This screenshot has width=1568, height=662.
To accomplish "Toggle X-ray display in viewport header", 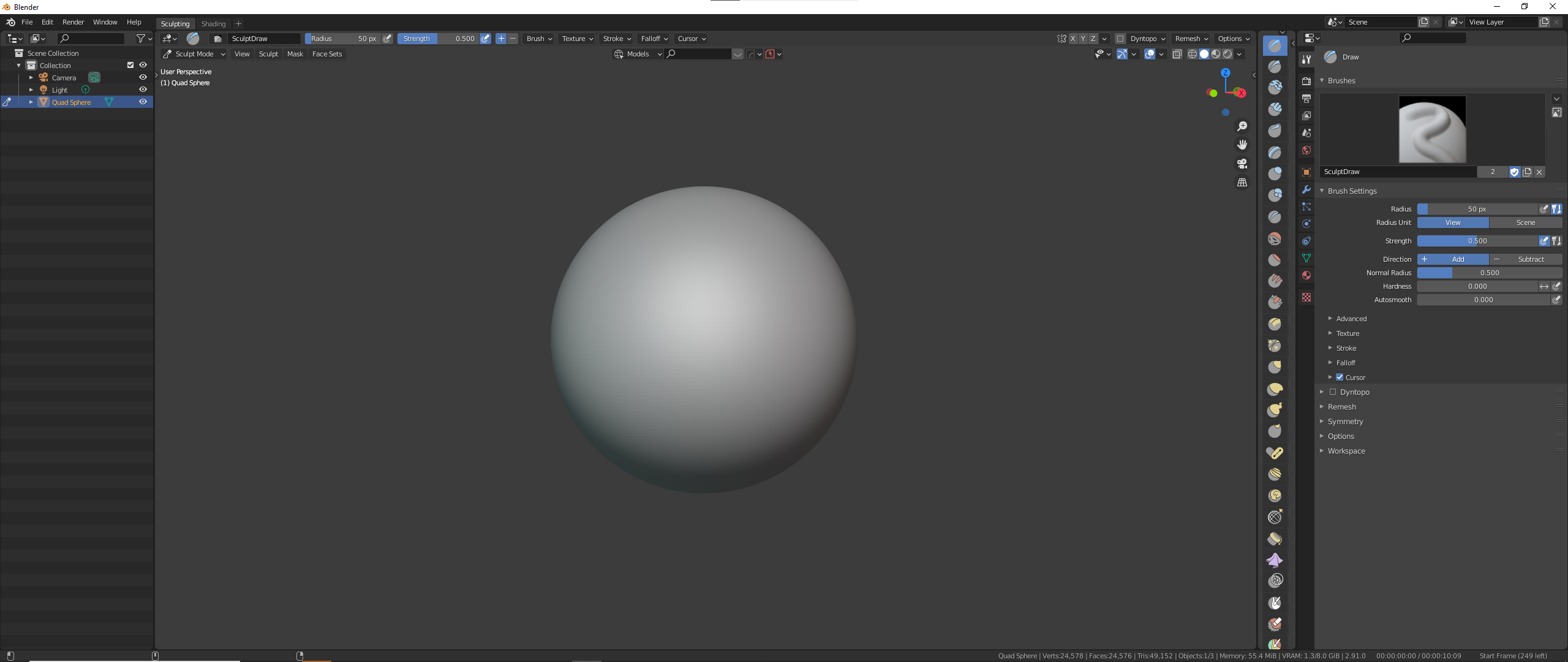I will tap(1177, 54).
